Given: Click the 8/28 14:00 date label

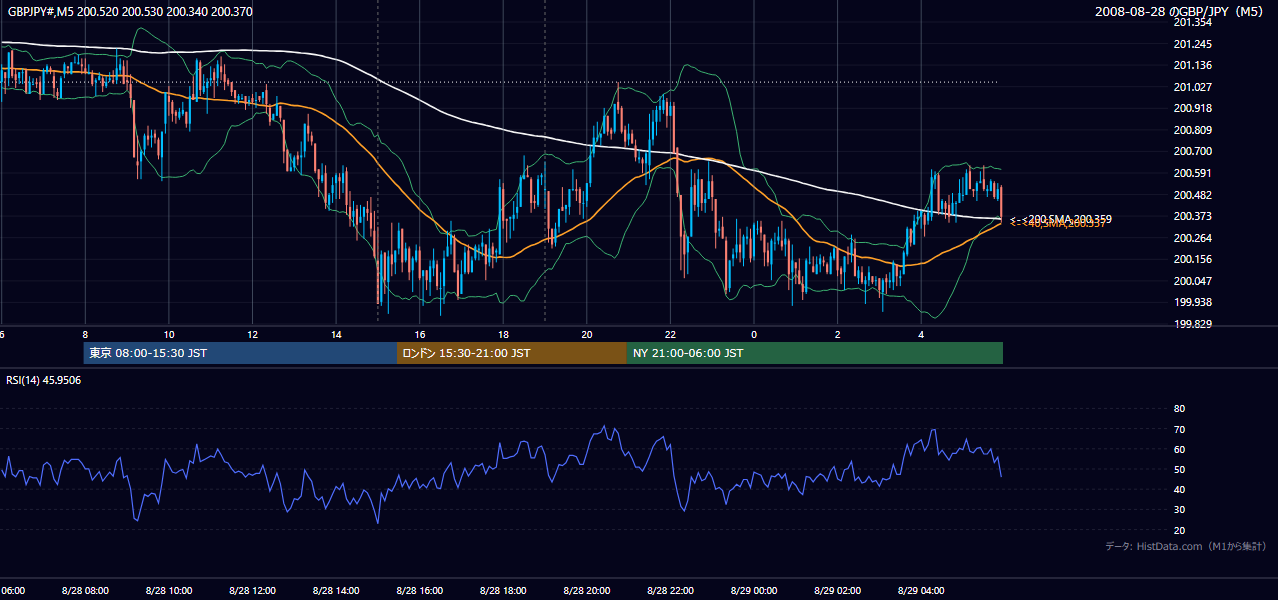Looking at the screenshot, I should tap(336, 591).
